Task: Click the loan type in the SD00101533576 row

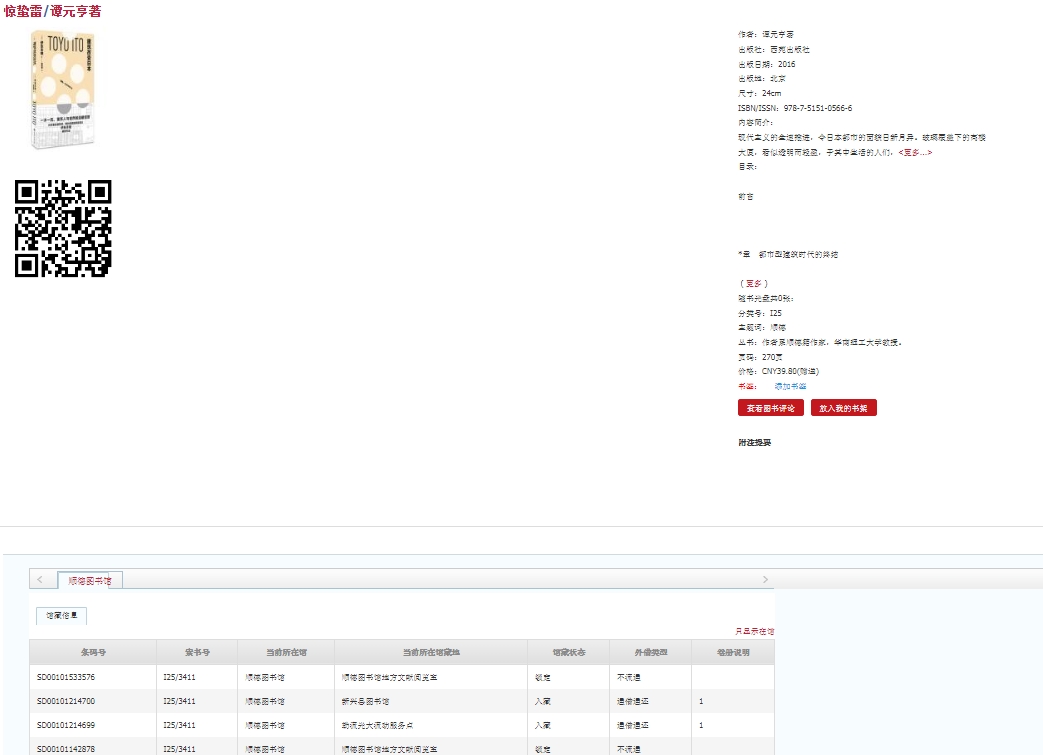Action: click(629, 677)
